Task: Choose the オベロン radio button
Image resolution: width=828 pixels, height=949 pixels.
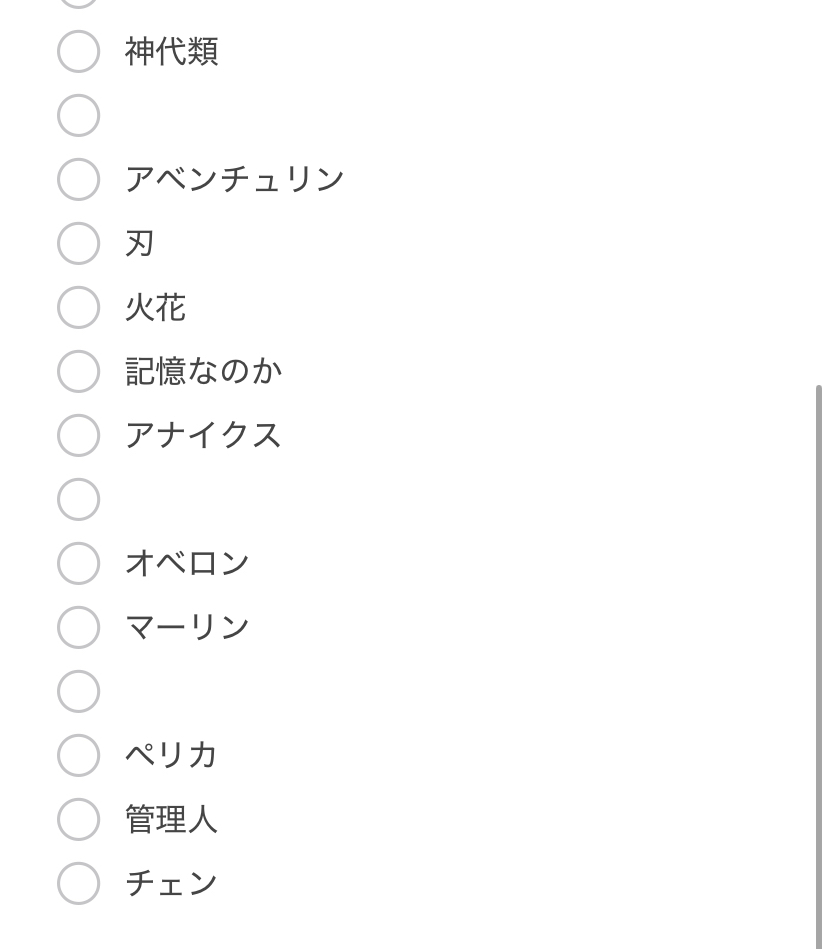Action: (78, 564)
